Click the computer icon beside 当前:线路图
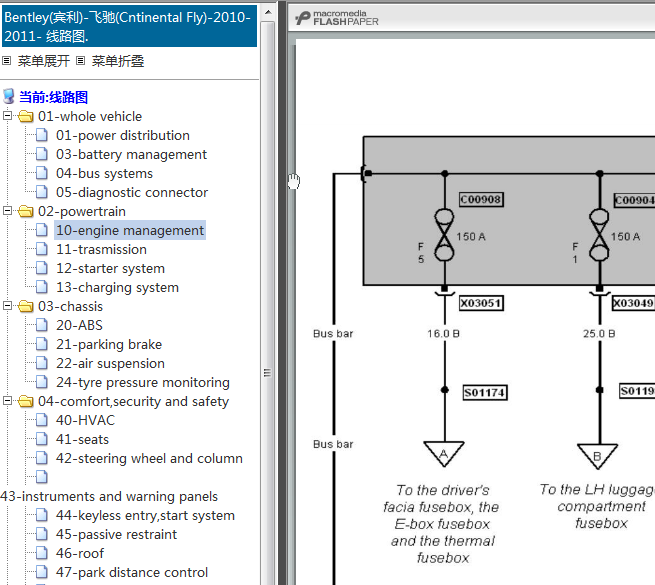The height and width of the screenshot is (585, 655). click(x=9, y=97)
